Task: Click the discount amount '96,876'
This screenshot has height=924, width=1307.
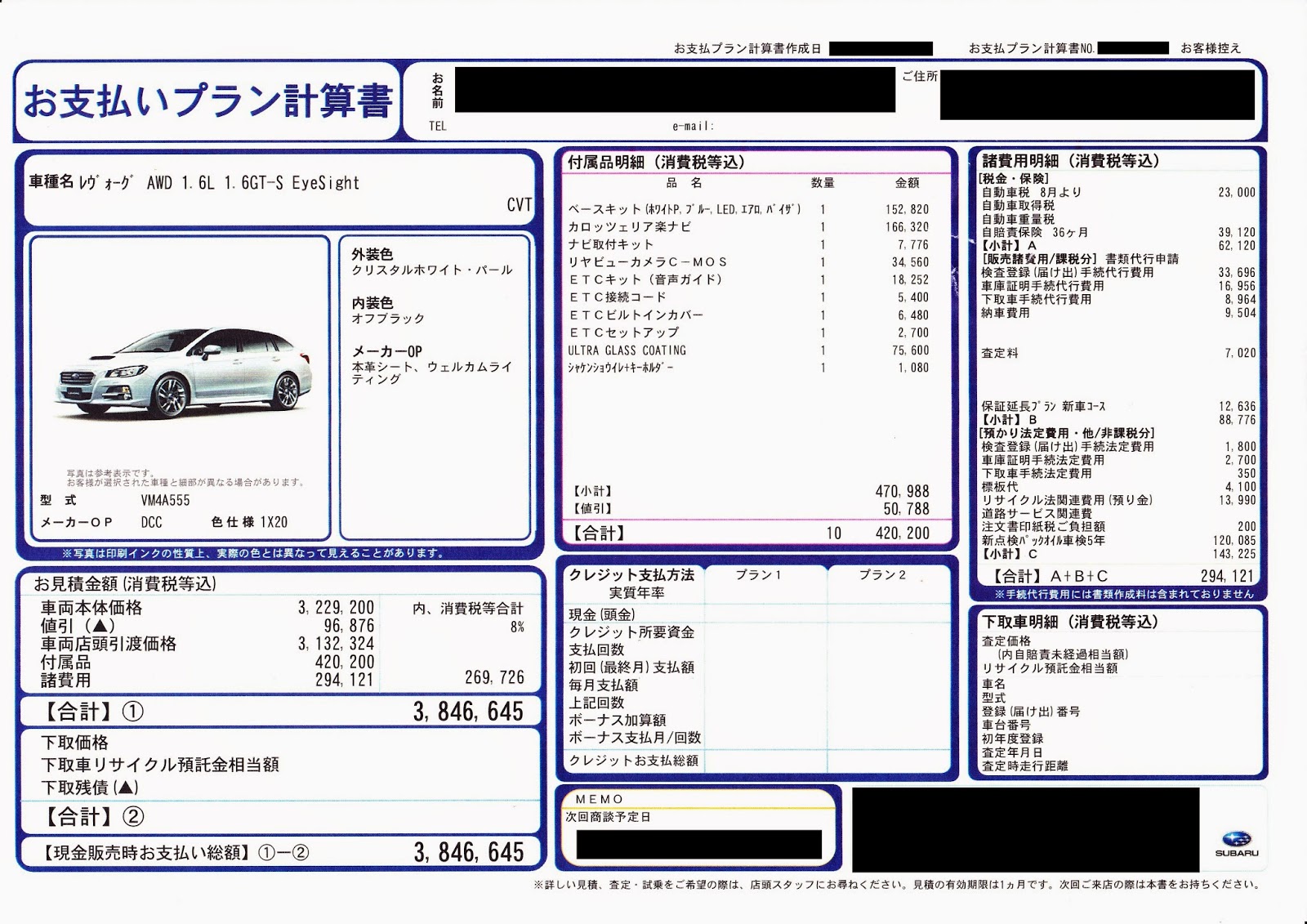Action: [x=349, y=626]
